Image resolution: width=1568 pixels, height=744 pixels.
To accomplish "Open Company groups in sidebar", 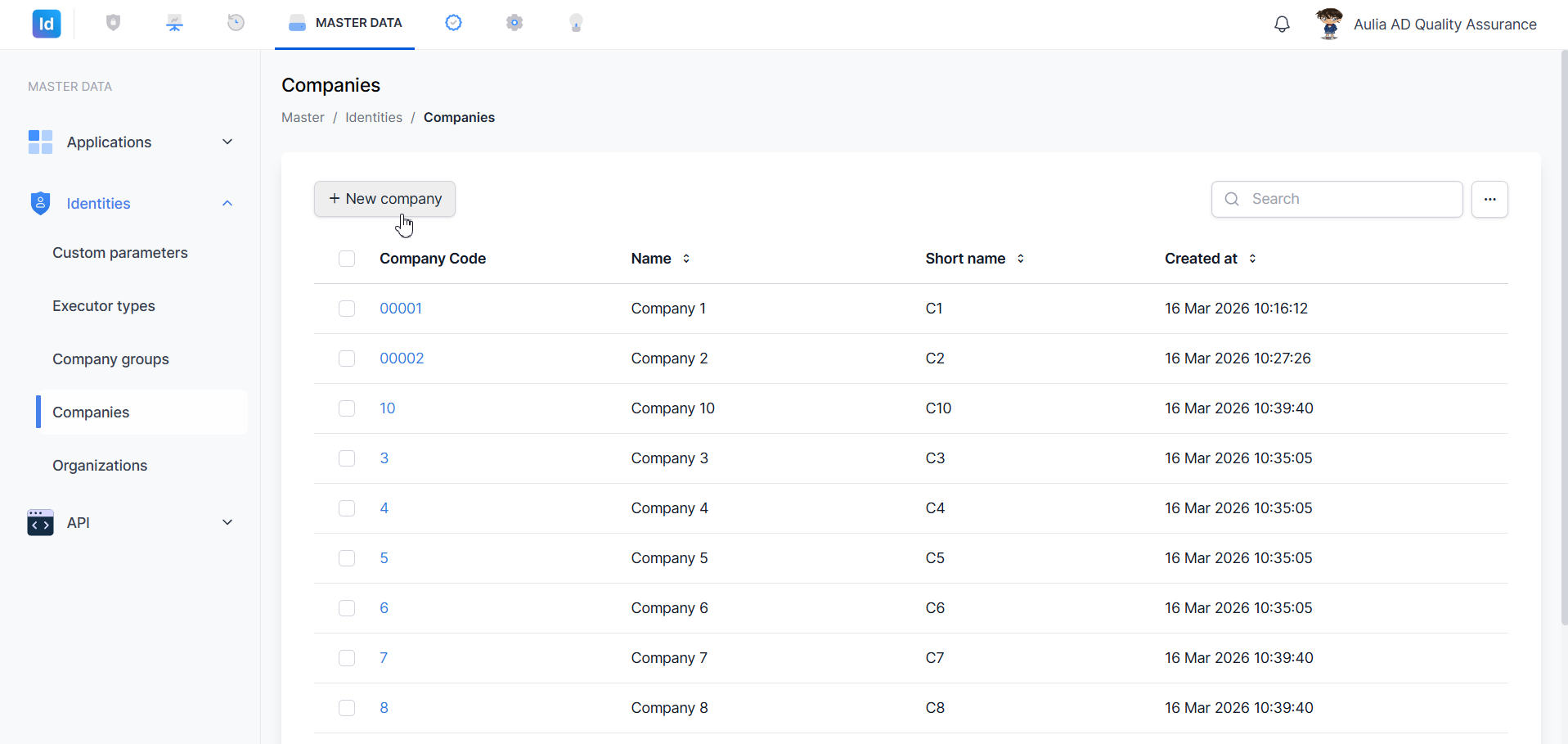I will [x=110, y=359].
